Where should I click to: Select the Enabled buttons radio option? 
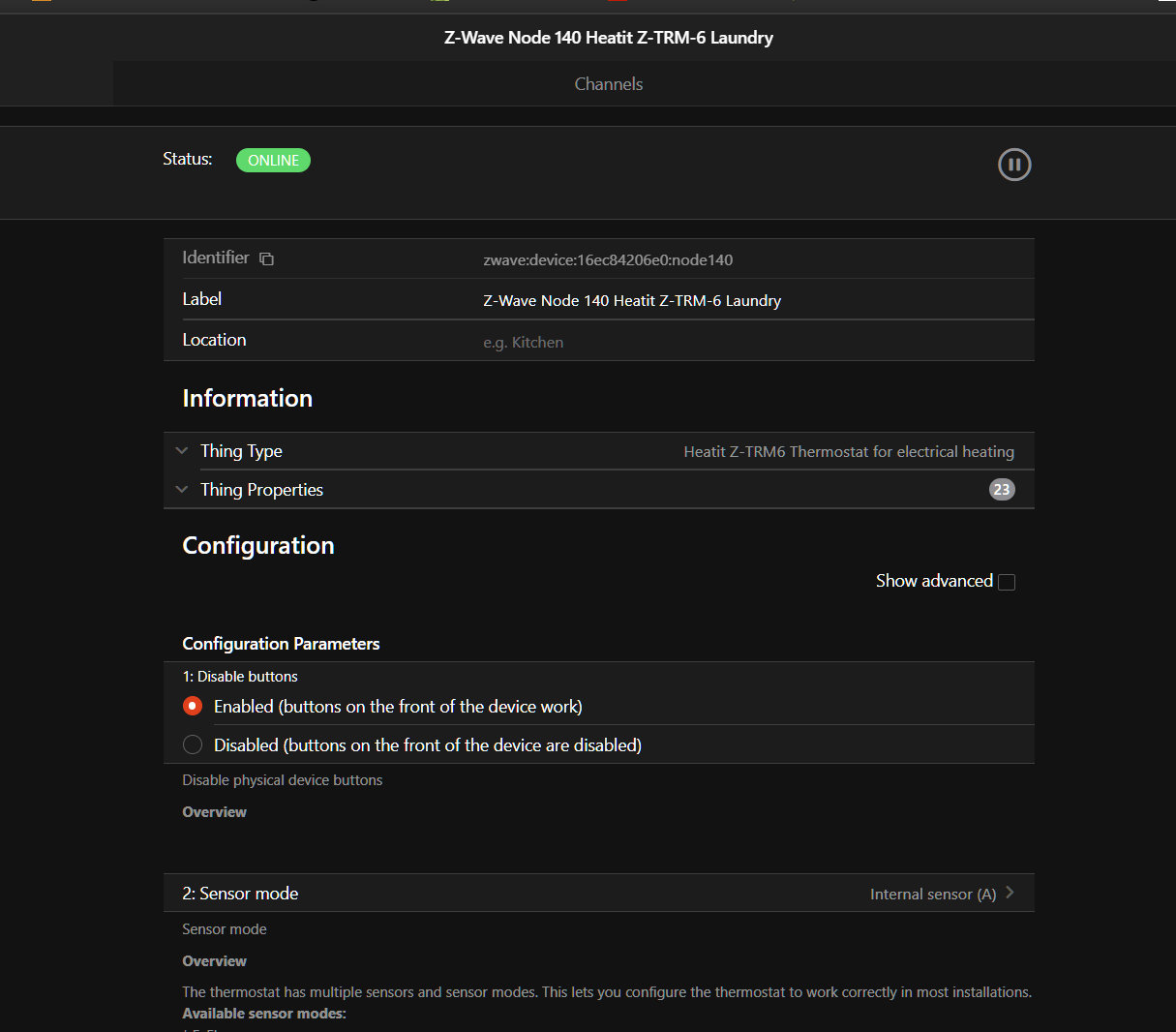193,707
